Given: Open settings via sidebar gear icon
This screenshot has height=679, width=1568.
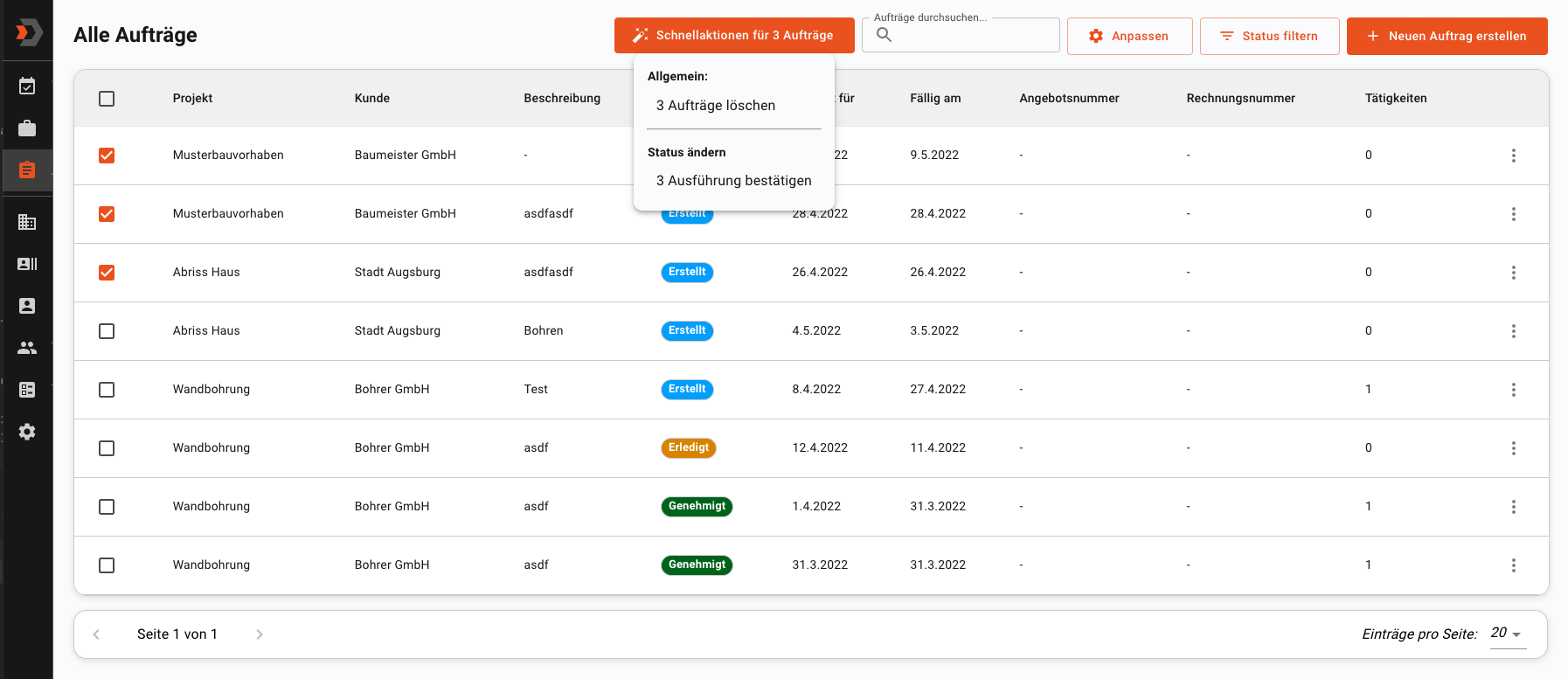Looking at the screenshot, I should pos(27,432).
